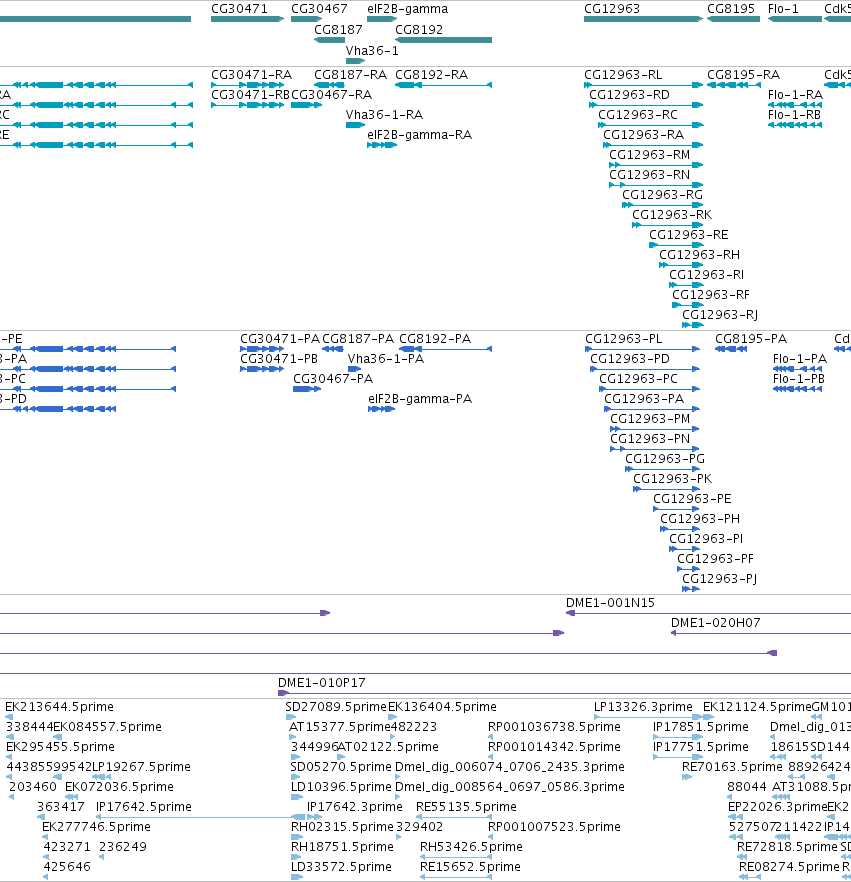Select protein CG8195-PA

[x=751, y=339]
